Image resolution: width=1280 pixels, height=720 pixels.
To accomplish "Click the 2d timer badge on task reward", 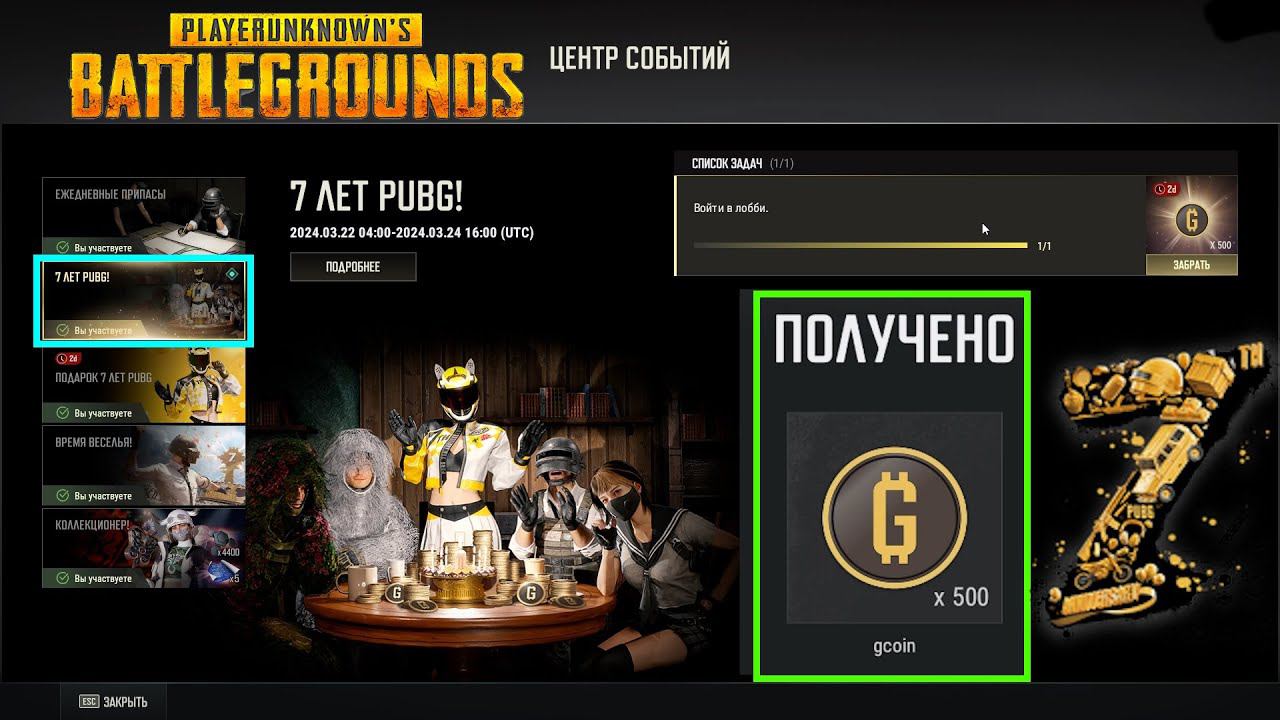I will pos(1166,189).
